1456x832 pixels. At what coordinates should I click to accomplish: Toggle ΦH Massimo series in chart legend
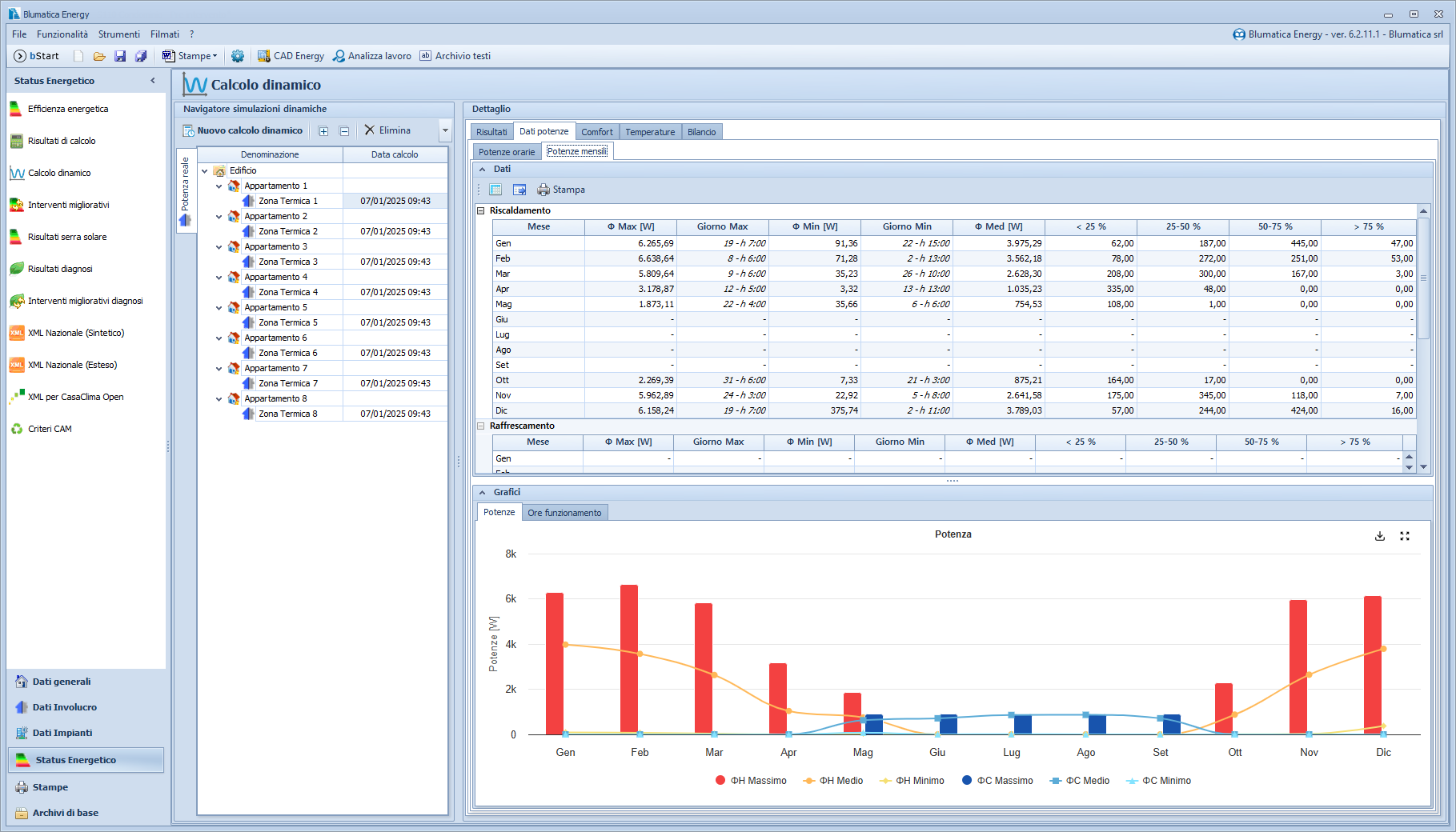(x=751, y=781)
